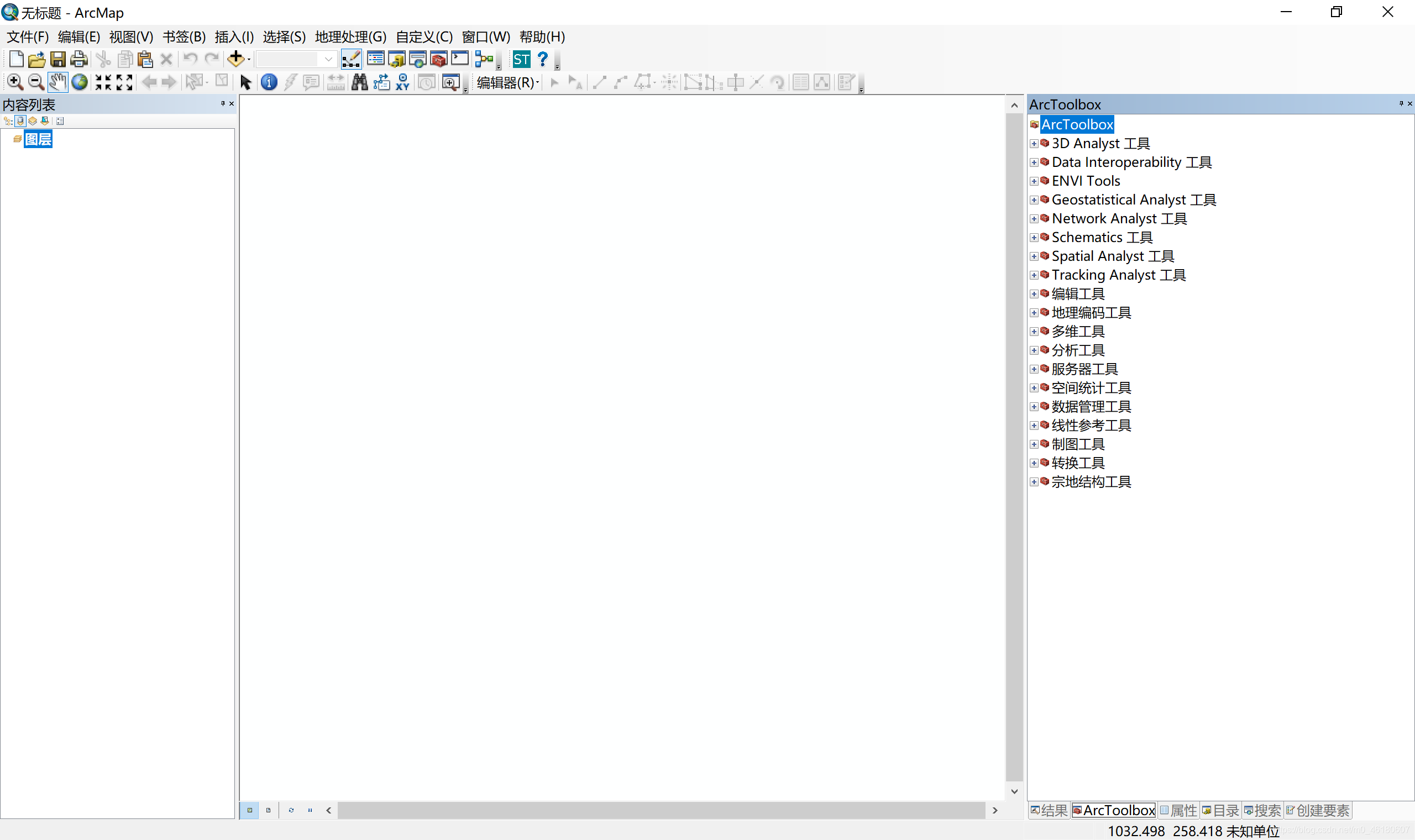The height and width of the screenshot is (840, 1415).
Task: Open the 自定义(C) menu
Action: 424,37
